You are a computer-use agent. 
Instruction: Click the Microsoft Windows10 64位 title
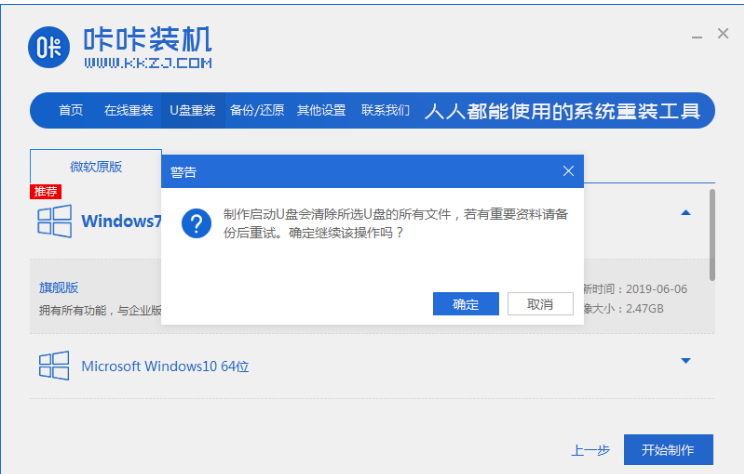pyautogui.click(x=165, y=366)
